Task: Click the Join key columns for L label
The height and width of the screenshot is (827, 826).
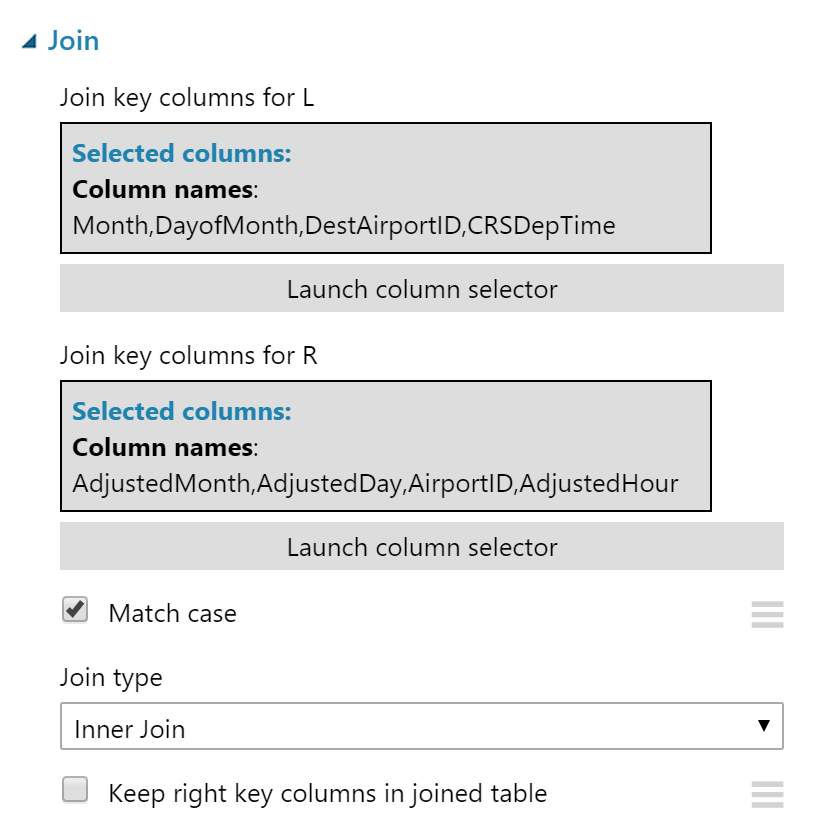Action: click(188, 97)
